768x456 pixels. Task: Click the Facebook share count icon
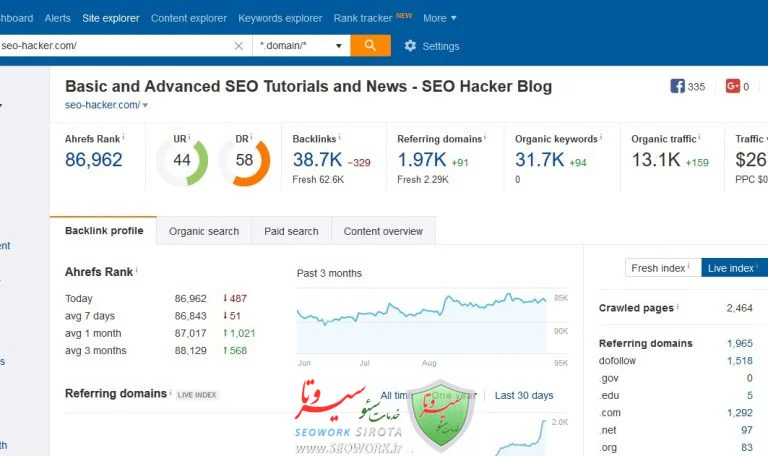click(678, 87)
